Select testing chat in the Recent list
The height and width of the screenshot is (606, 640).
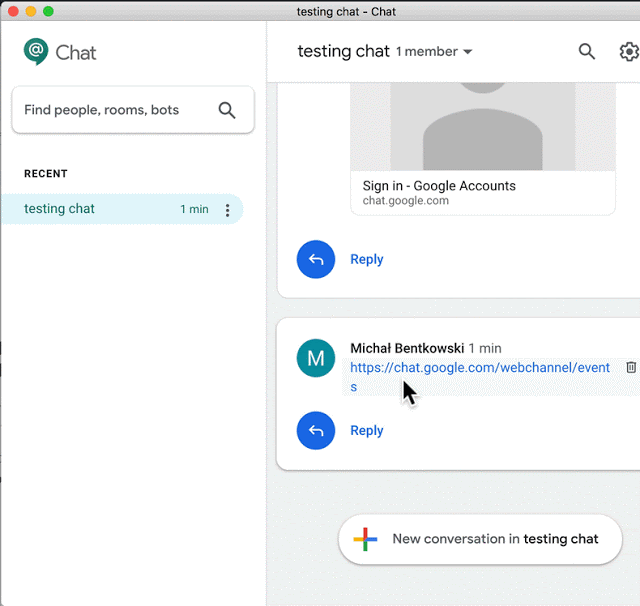coord(122,209)
